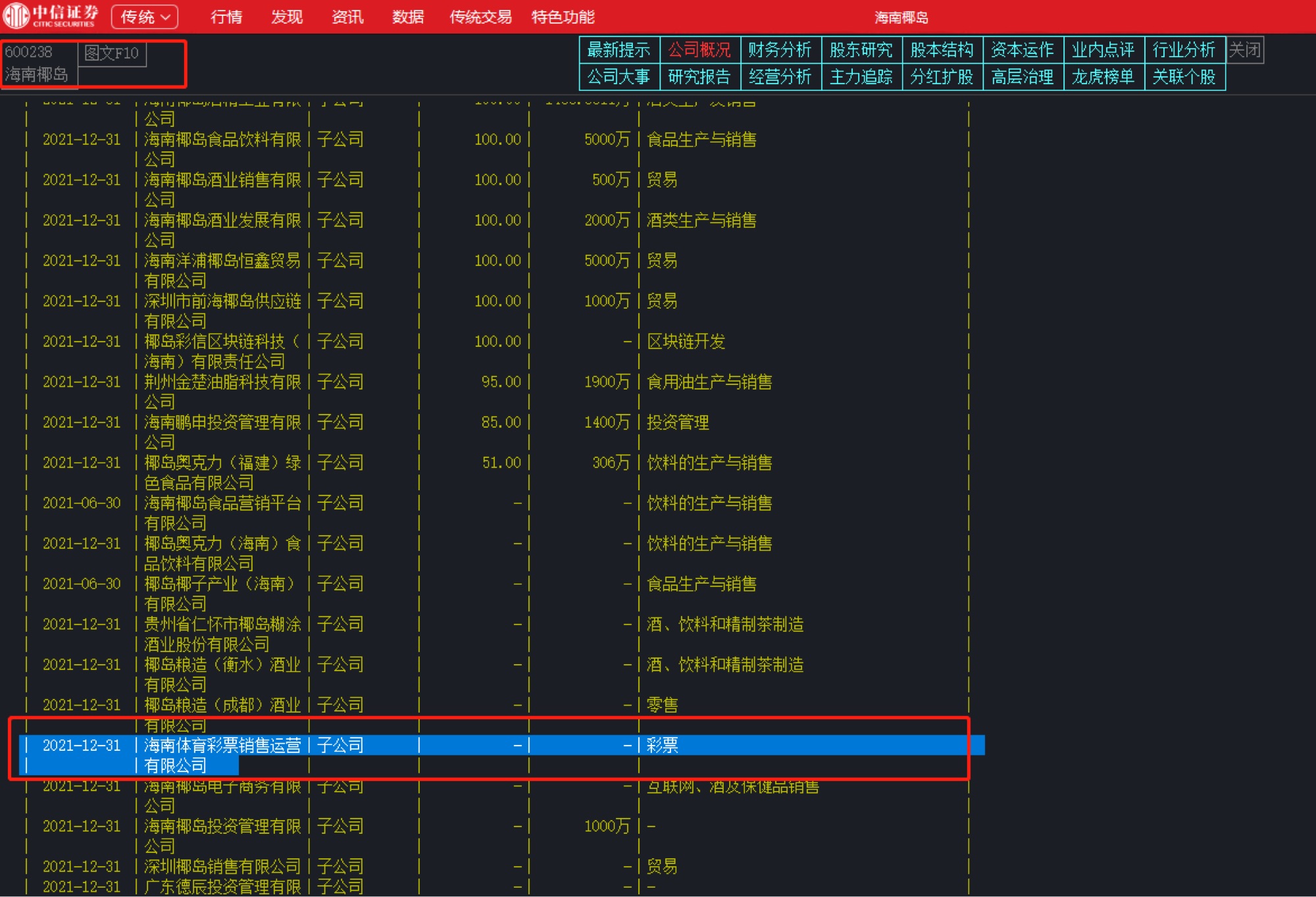Select the 海南椰岛食品营销平台 row name

pos(222,503)
